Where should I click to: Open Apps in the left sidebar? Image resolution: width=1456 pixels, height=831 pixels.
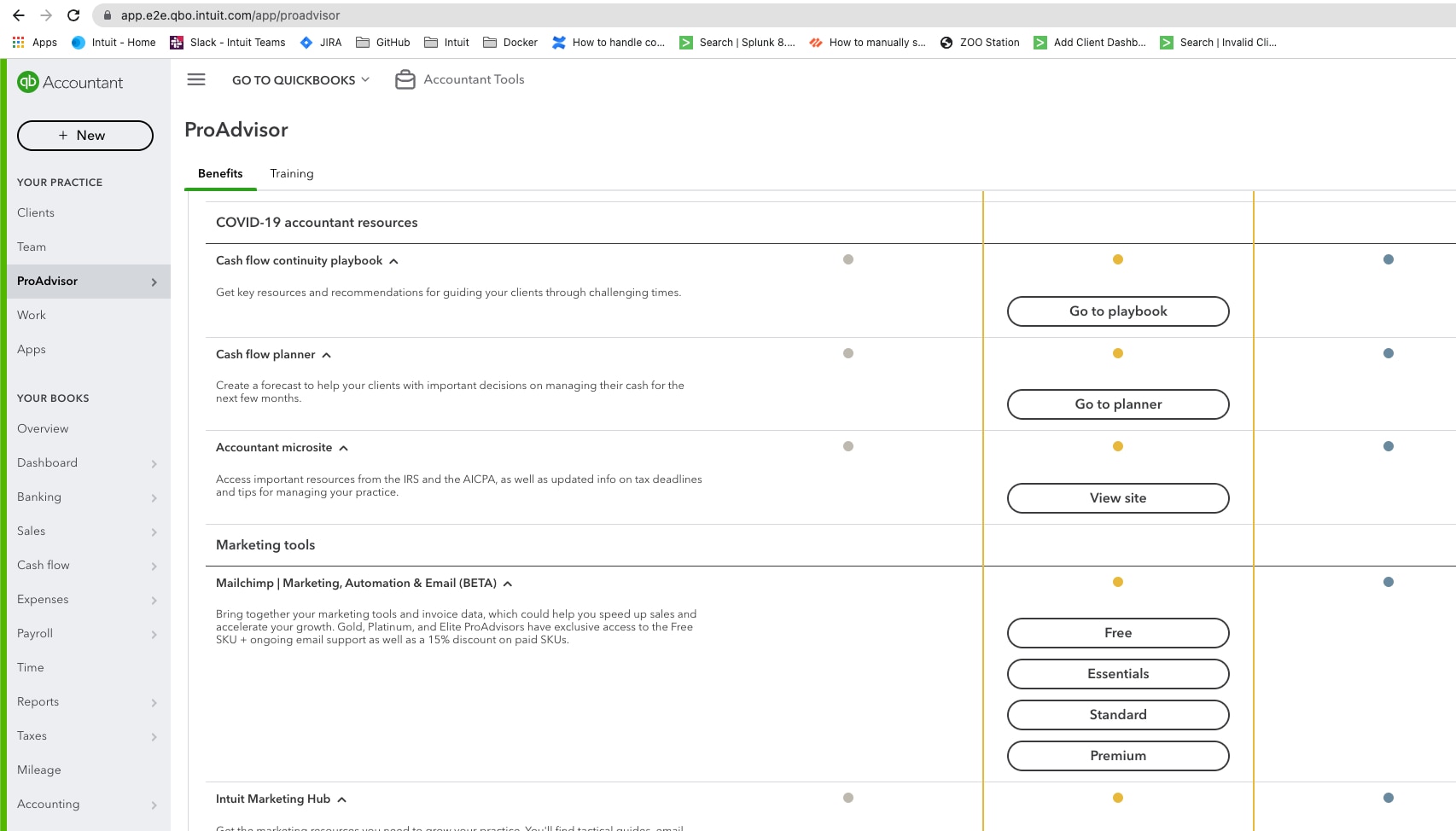click(x=32, y=349)
